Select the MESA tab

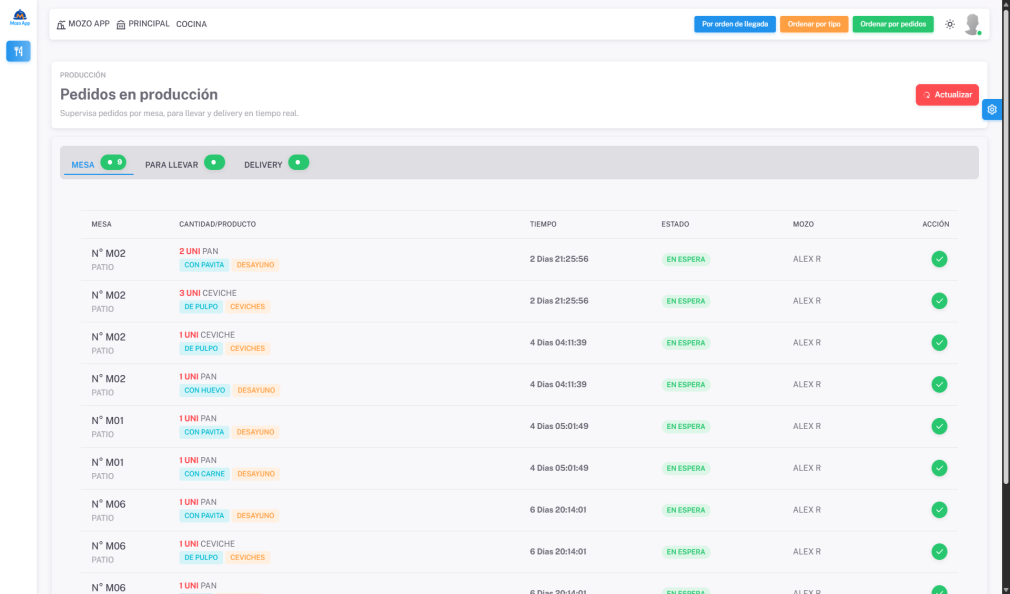(83, 164)
